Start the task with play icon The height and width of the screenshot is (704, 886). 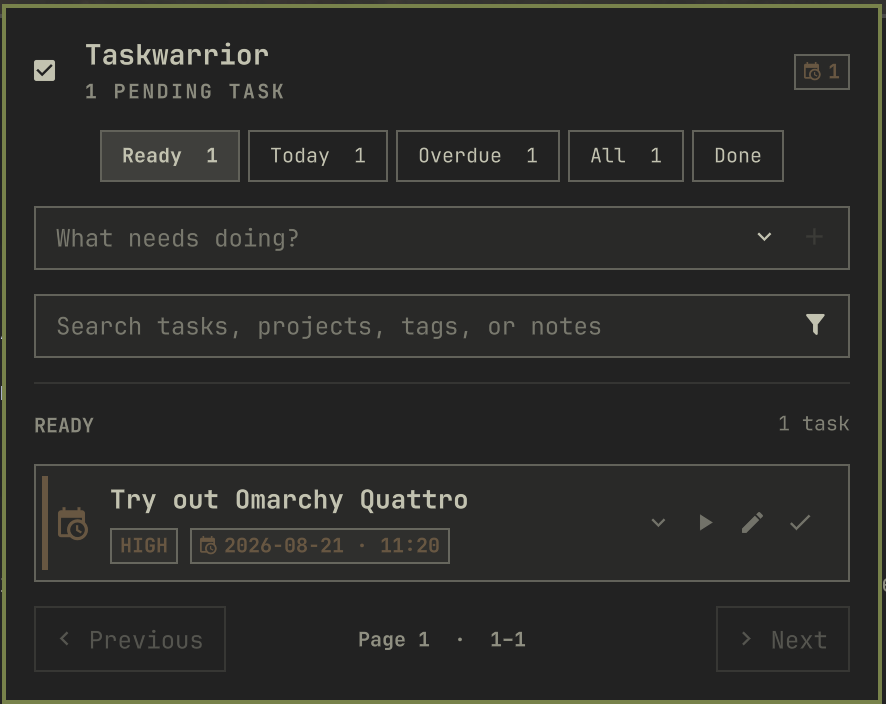point(705,523)
